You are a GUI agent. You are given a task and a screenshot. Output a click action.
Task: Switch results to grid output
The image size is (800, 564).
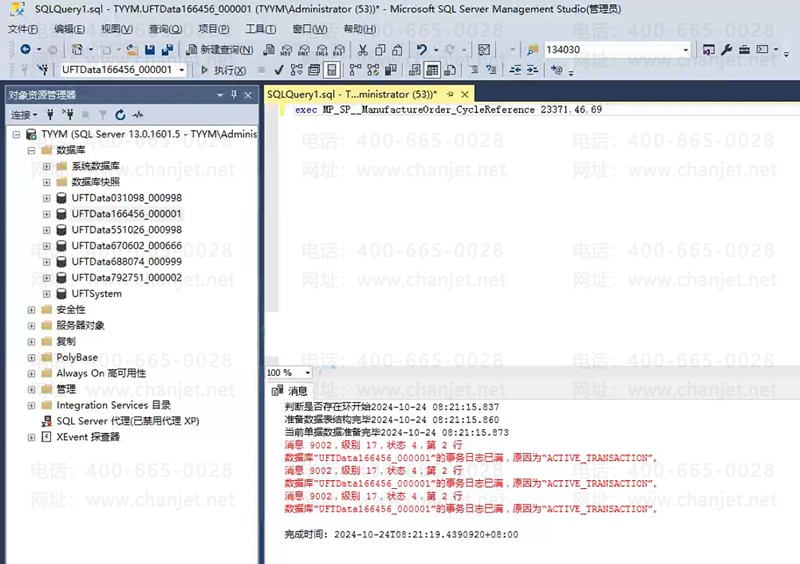click(x=432, y=69)
